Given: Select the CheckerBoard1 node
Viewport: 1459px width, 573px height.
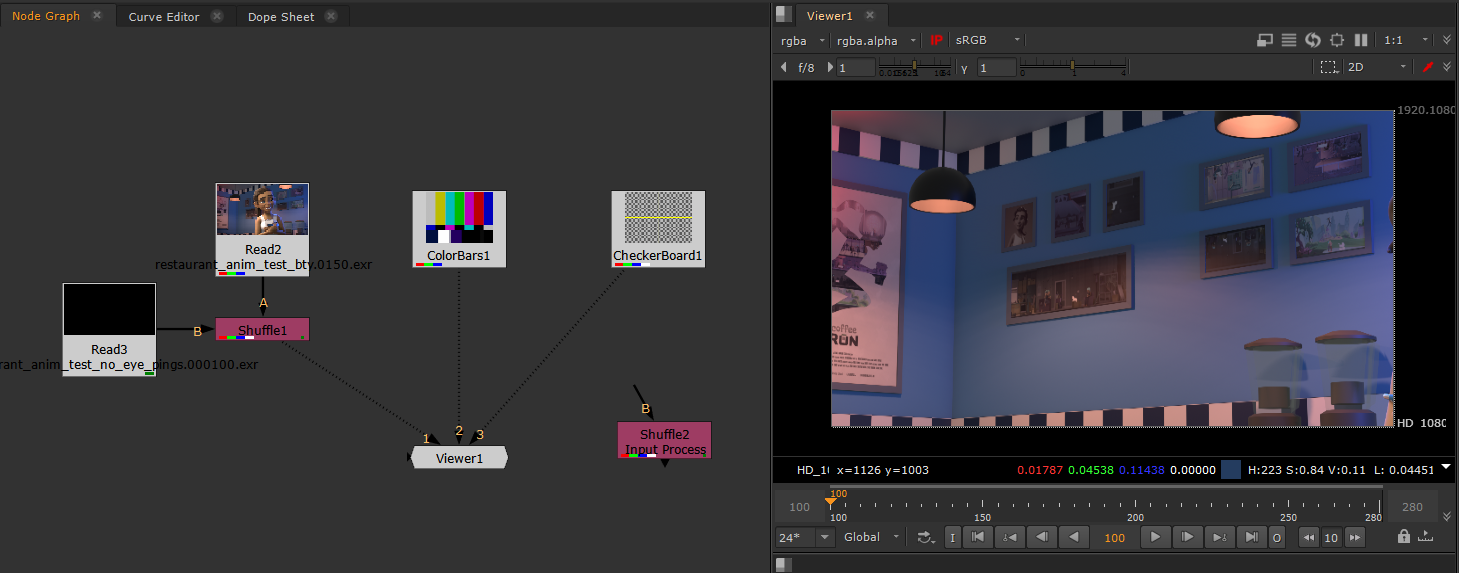Looking at the screenshot, I should pos(658,229).
